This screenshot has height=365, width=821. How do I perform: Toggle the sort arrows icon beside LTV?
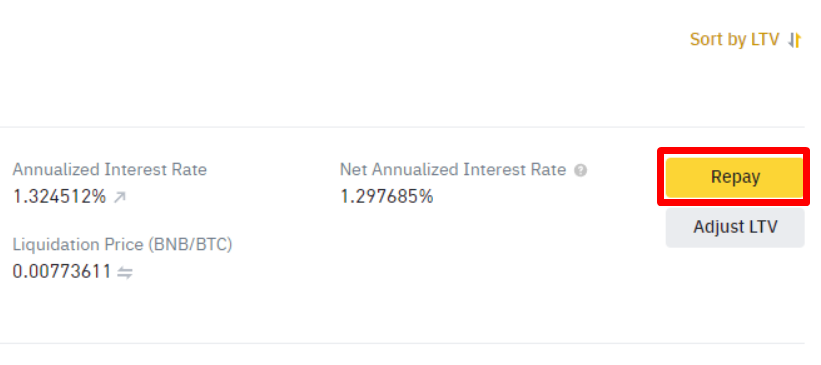pos(794,40)
